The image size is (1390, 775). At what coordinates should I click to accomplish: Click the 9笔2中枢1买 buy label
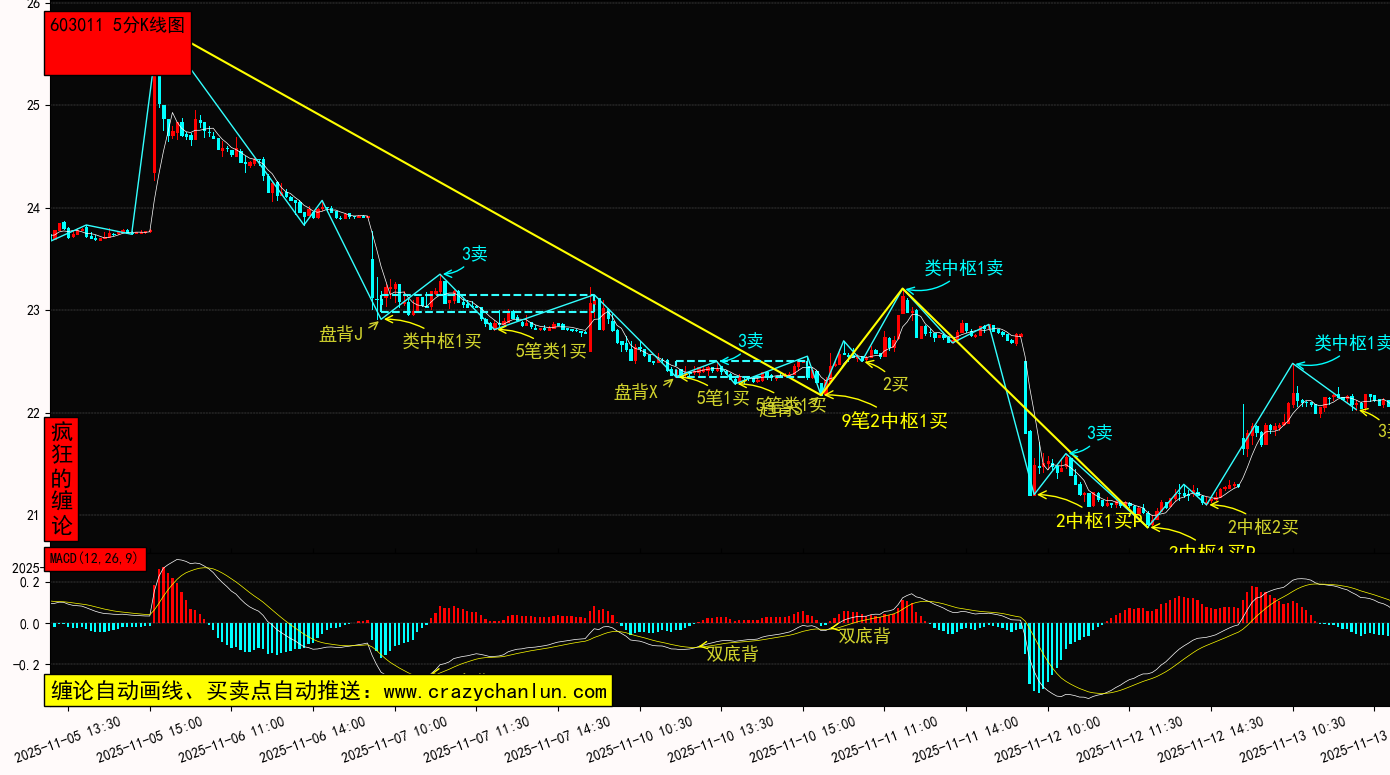click(x=894, y=421)
